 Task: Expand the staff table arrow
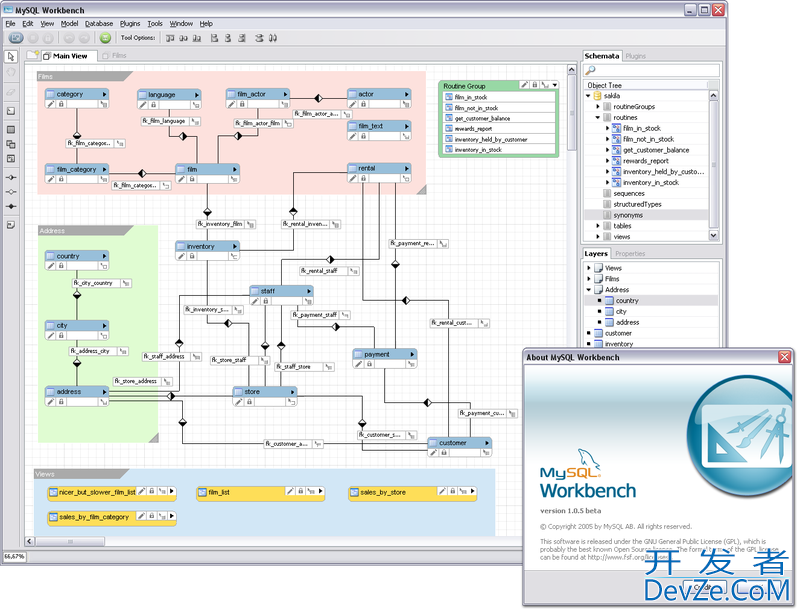click(309, 291)
